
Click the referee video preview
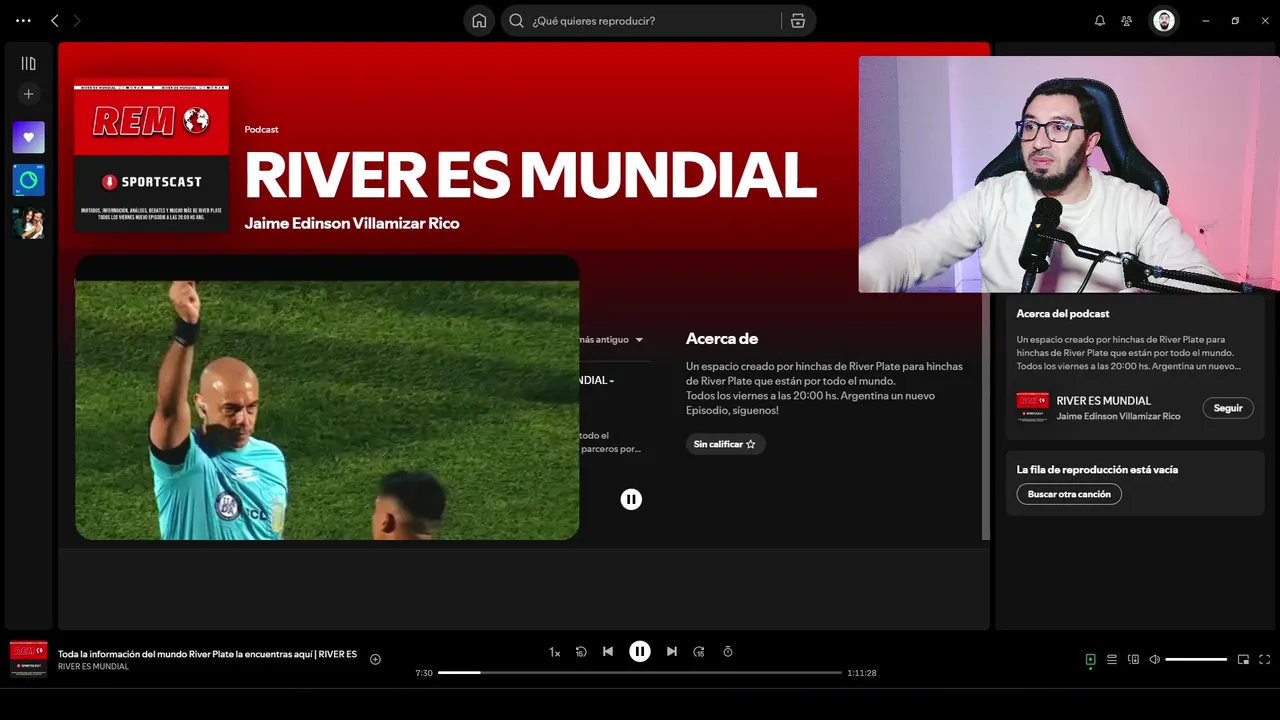click(x=327, y=398)
